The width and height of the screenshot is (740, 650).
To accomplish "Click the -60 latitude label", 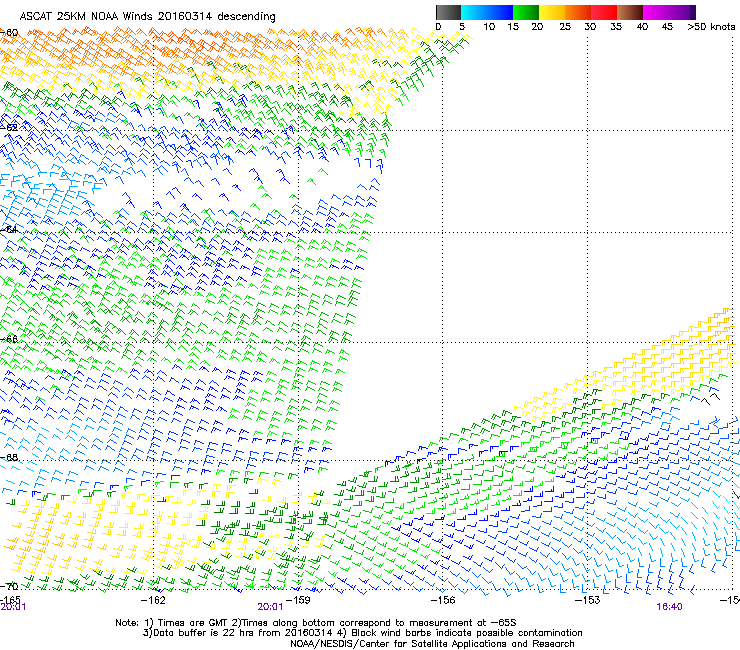I will click(9, 33).
